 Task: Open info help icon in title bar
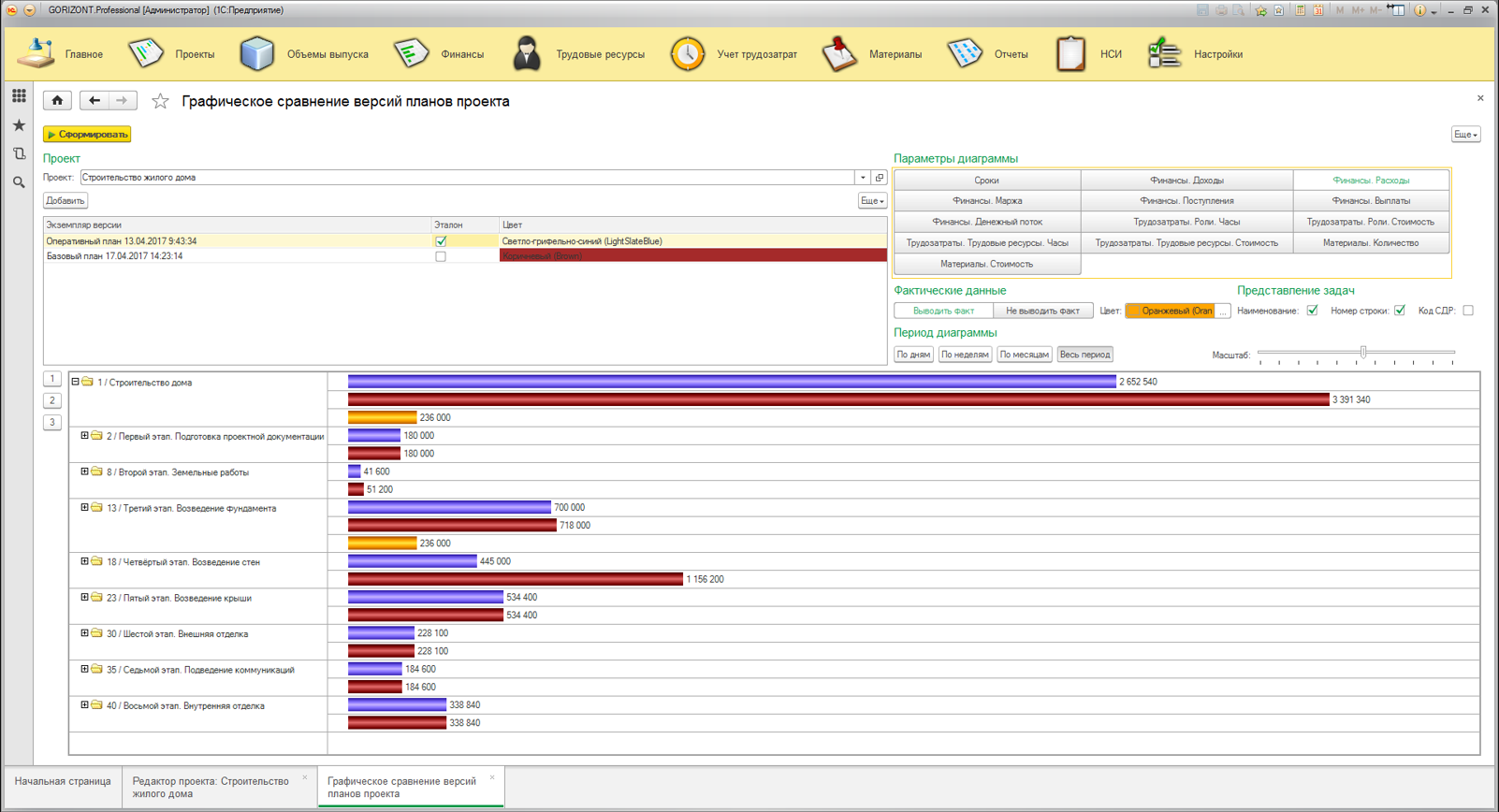(x=1419, y=10)
